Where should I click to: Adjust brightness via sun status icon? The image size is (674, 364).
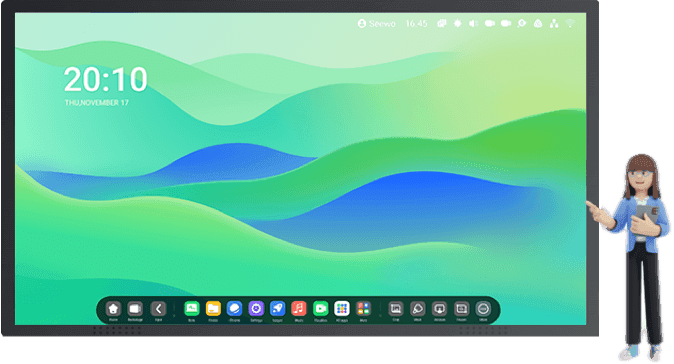(458, 23)
